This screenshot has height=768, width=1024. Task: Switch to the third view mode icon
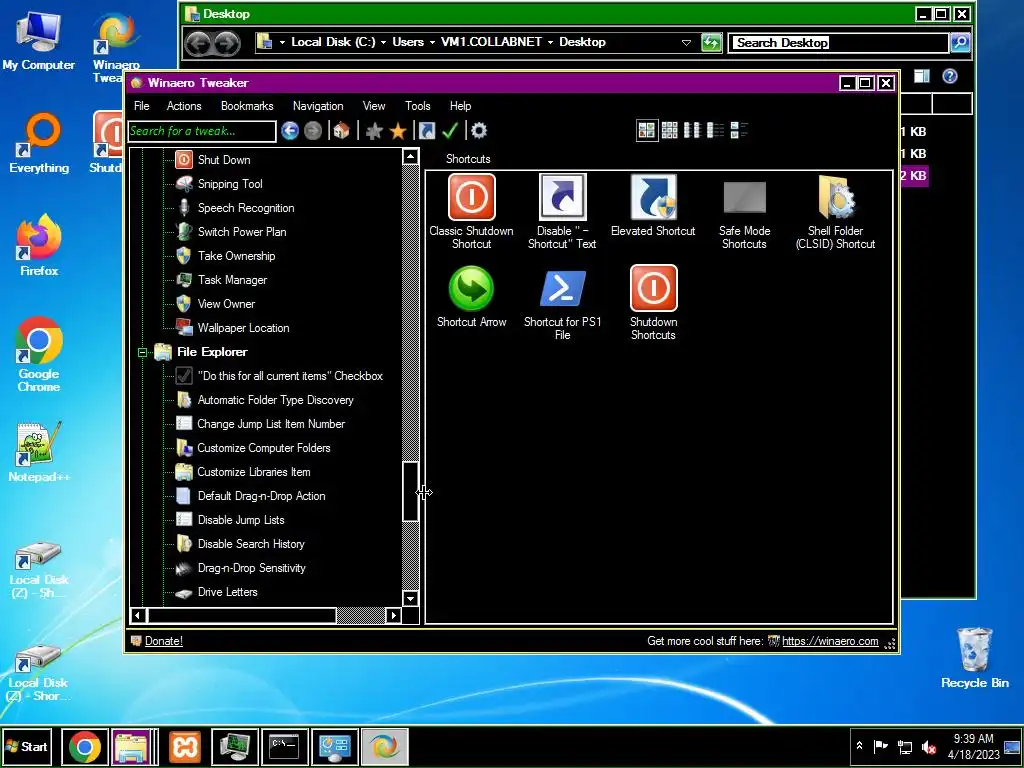[692, 130]
